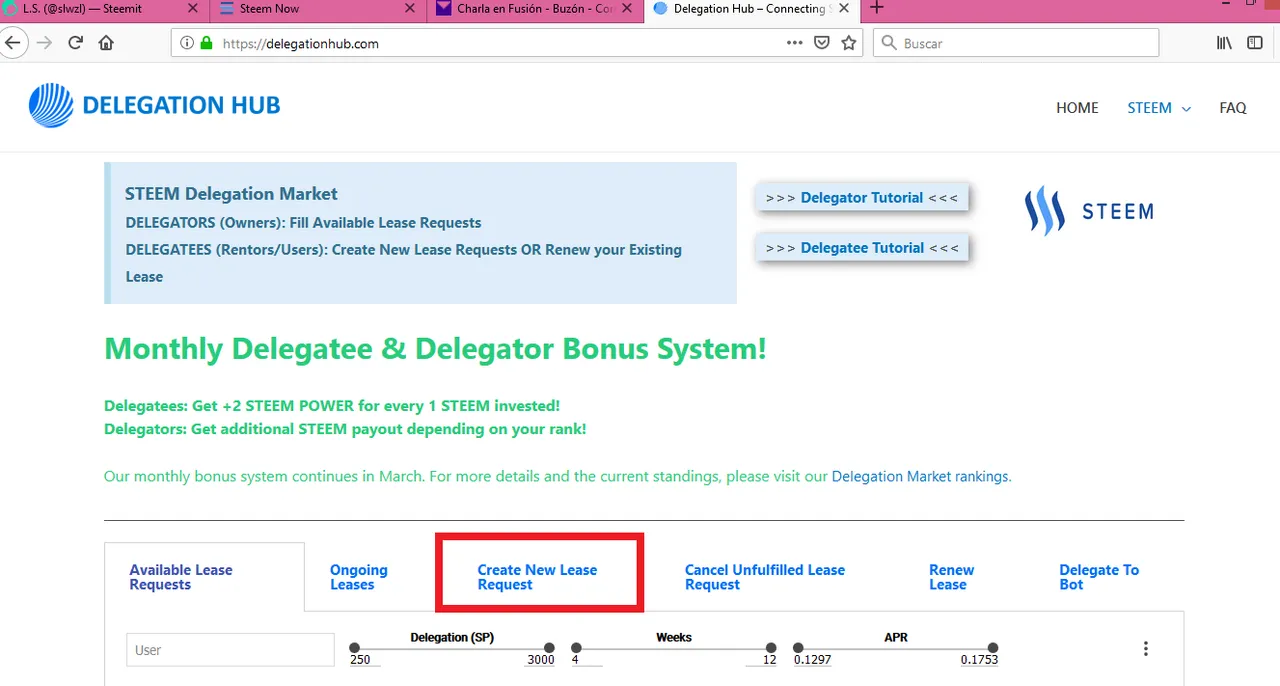This screenshot has height=686, width=1280.
Task: Click the APR maximum value 0.1753
Action: click(x=979, y=660)
